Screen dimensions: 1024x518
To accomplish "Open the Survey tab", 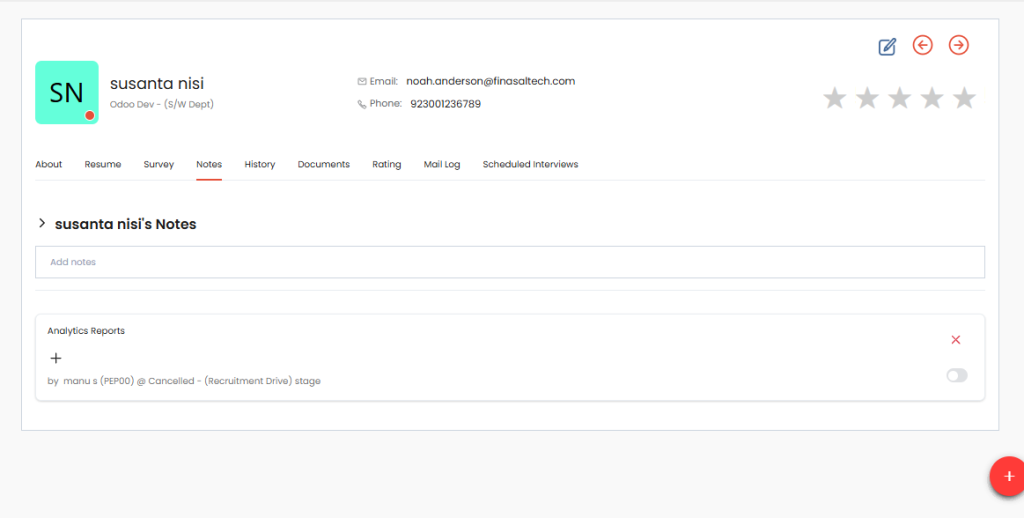I will (158, 164).
